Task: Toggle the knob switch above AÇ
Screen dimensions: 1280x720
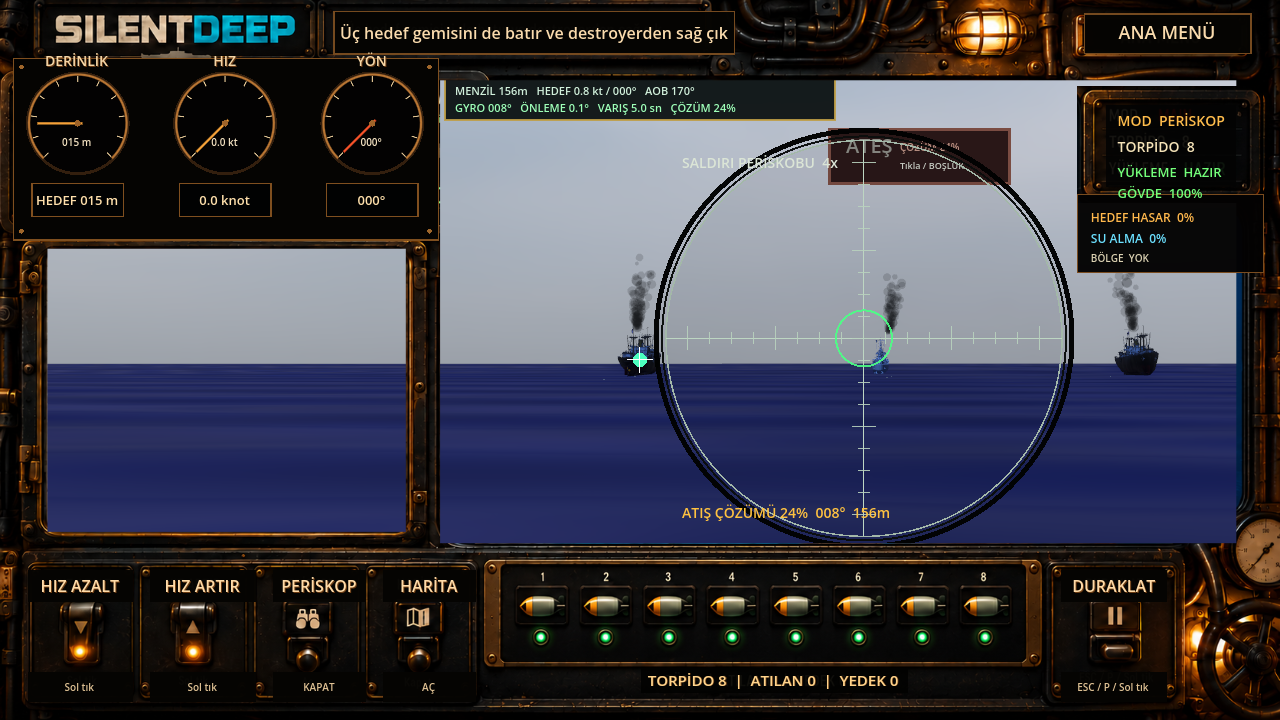Action: coord(418,658)
